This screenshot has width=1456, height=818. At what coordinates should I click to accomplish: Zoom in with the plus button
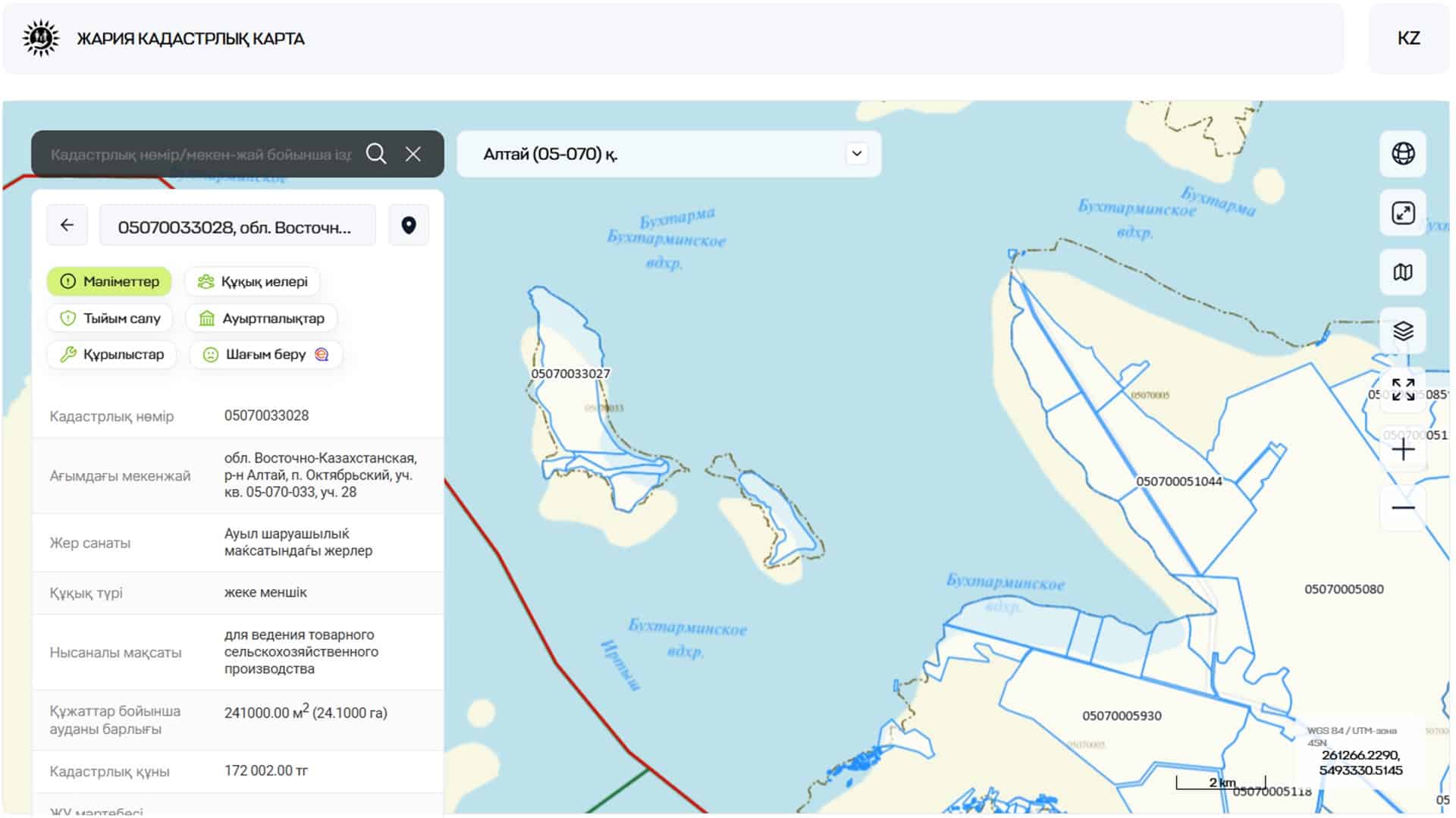pyautogui.click(x=1403, y=450)
